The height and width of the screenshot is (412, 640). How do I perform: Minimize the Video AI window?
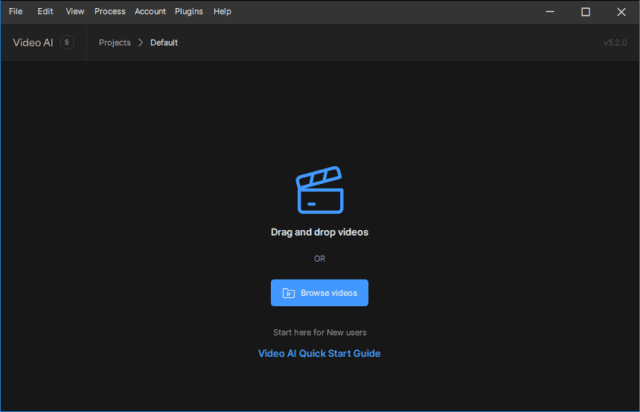[x=550, y=11]
